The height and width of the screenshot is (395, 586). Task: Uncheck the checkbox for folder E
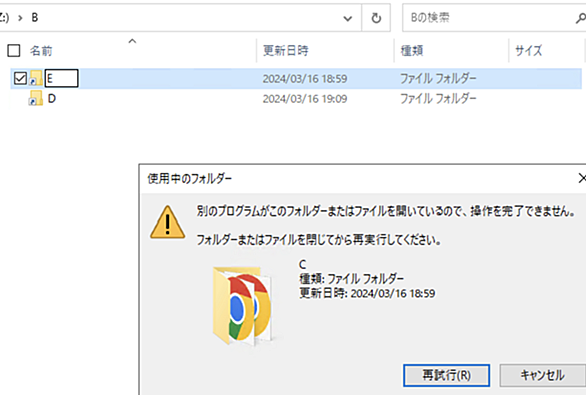20,78
